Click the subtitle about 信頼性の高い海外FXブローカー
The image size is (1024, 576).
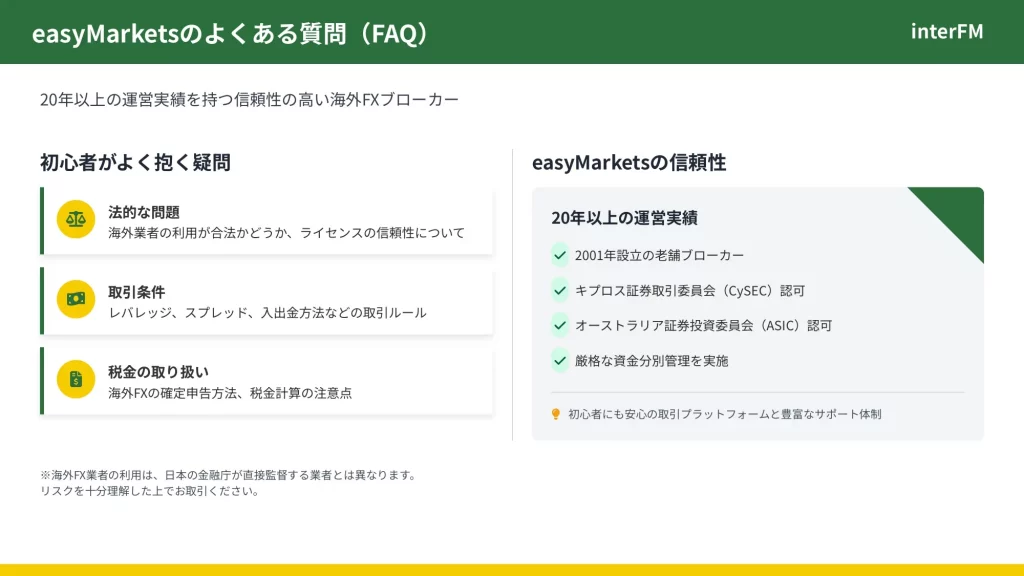coord(249,100)
